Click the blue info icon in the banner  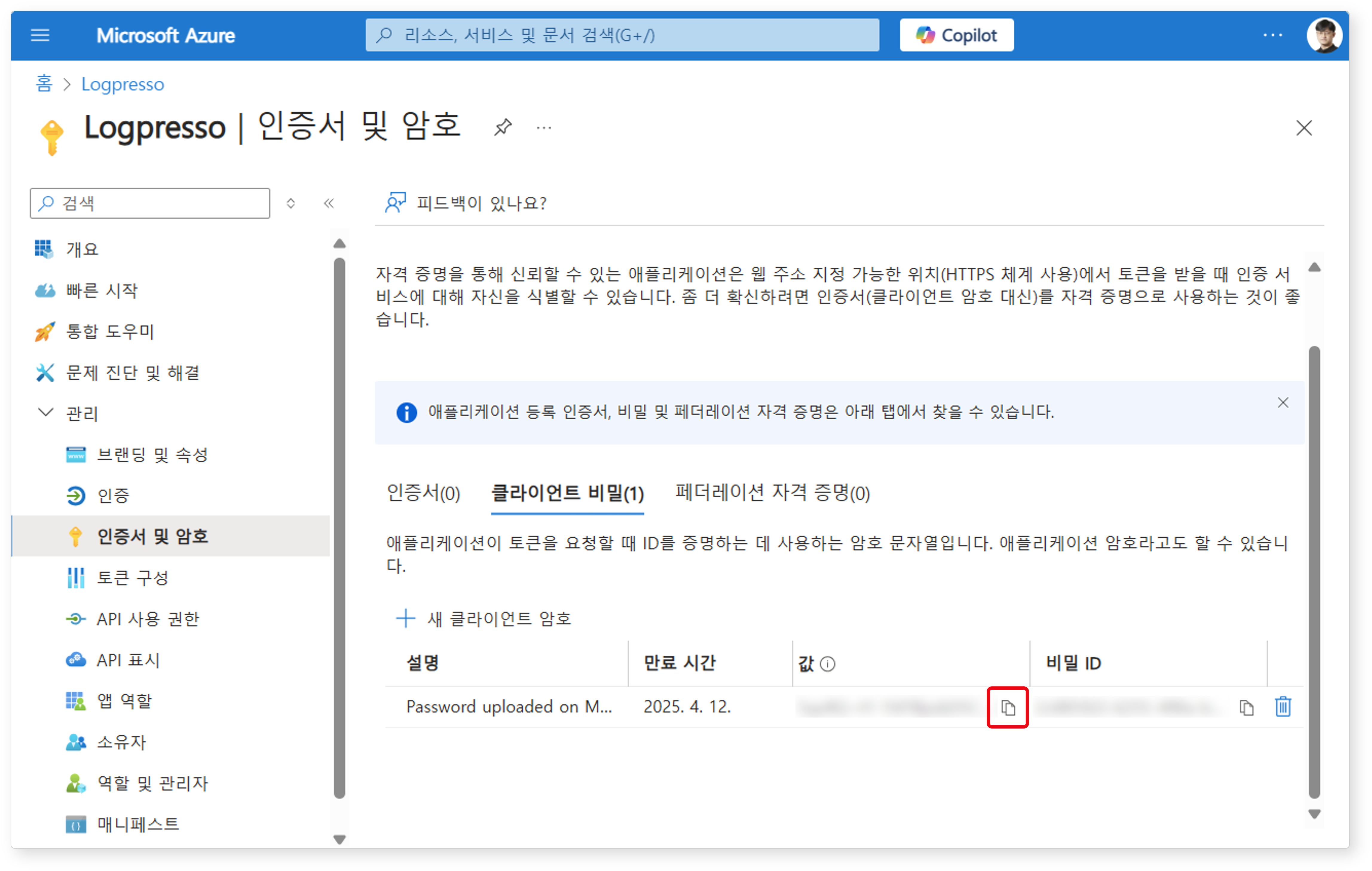[x=406, y=413]
